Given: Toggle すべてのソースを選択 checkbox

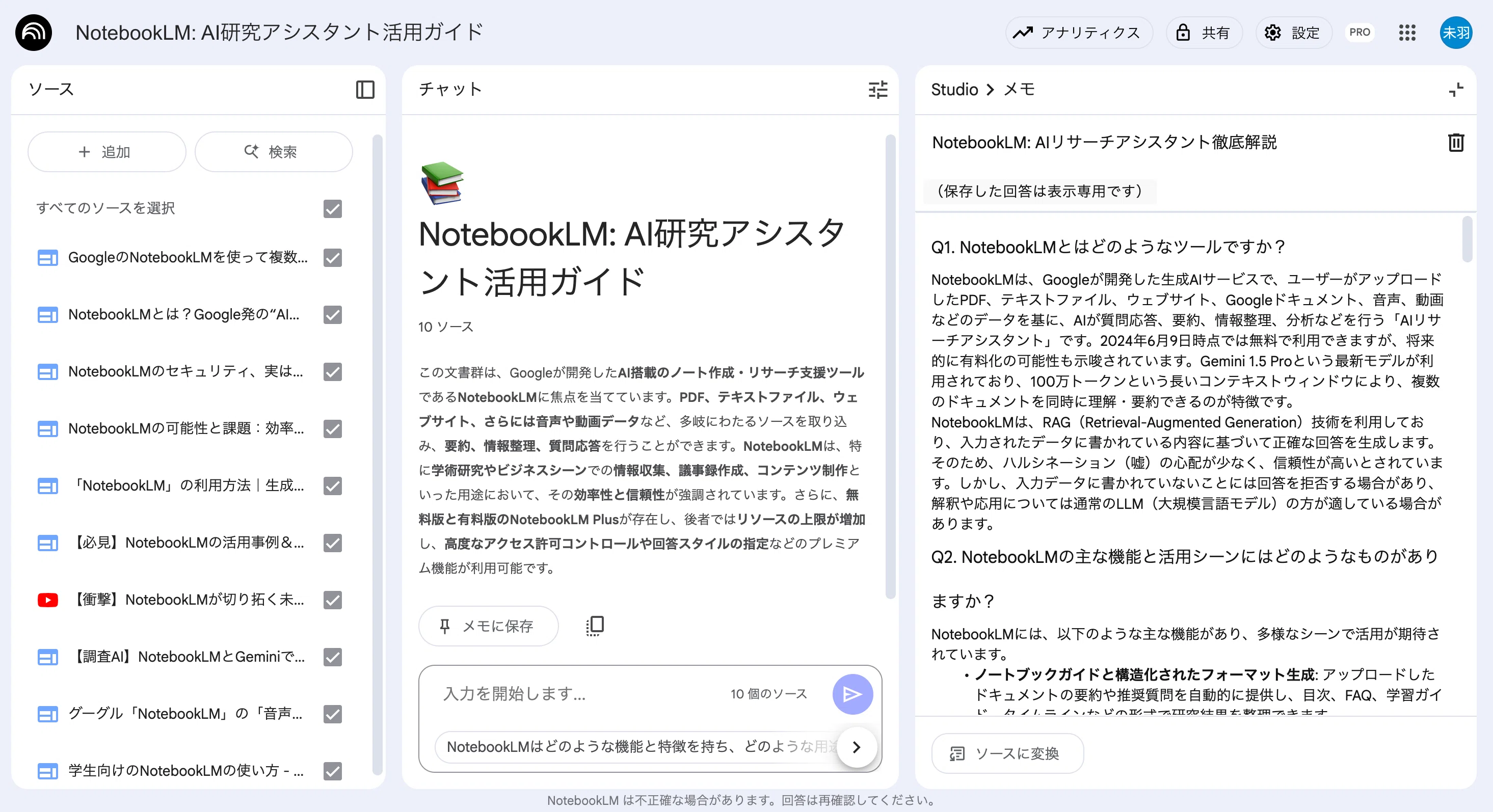Looking at the screenshot, I should [333, 209].
